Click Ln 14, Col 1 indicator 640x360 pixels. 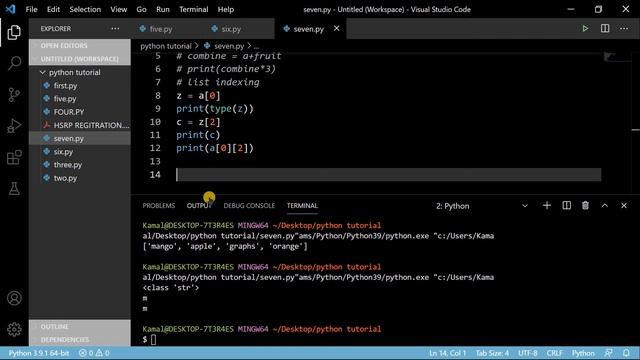click(447, 353)
